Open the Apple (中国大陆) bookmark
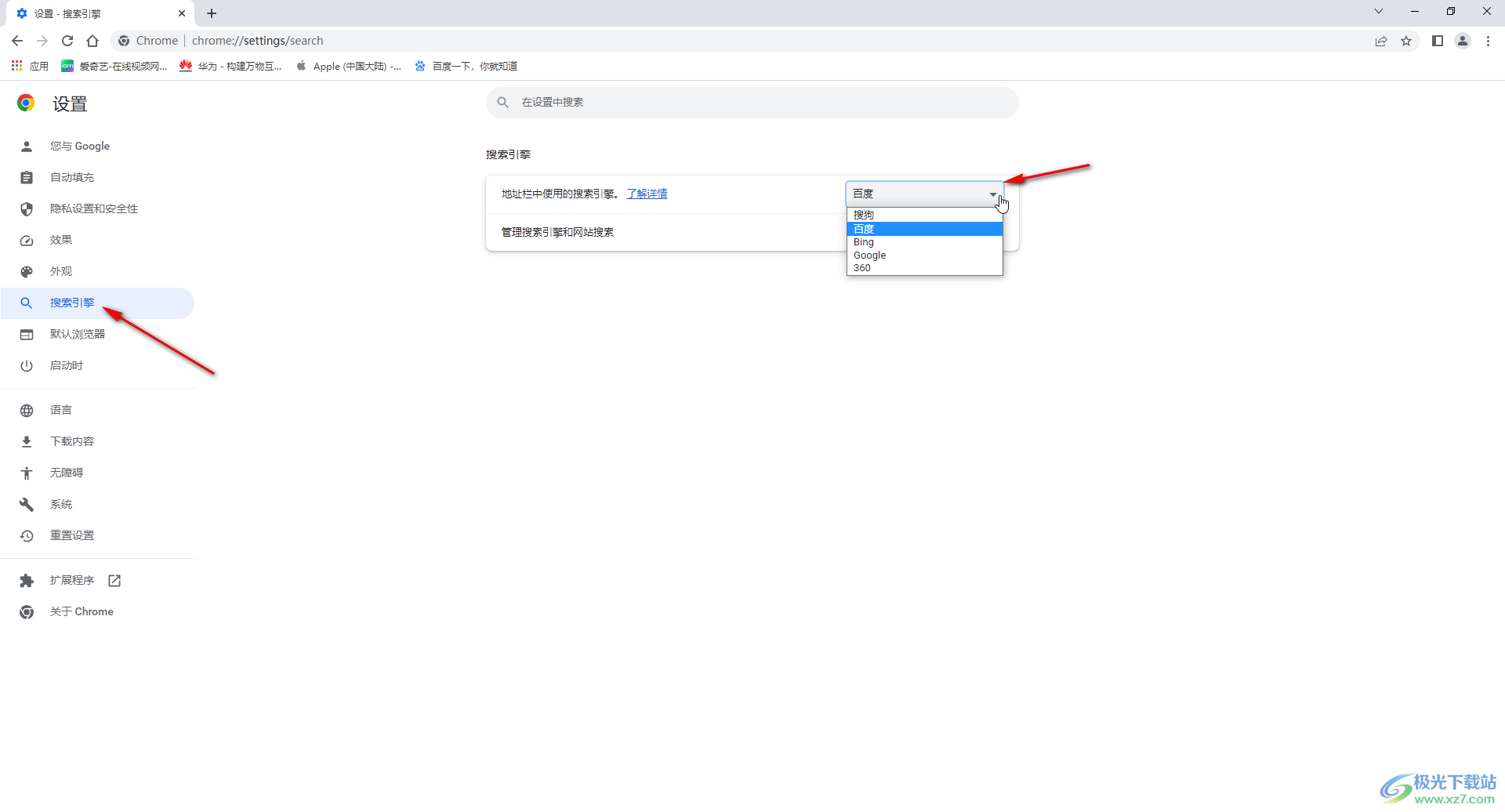Image resolution: width=1505 pixels, height=812 pixels. click(349, 66)
